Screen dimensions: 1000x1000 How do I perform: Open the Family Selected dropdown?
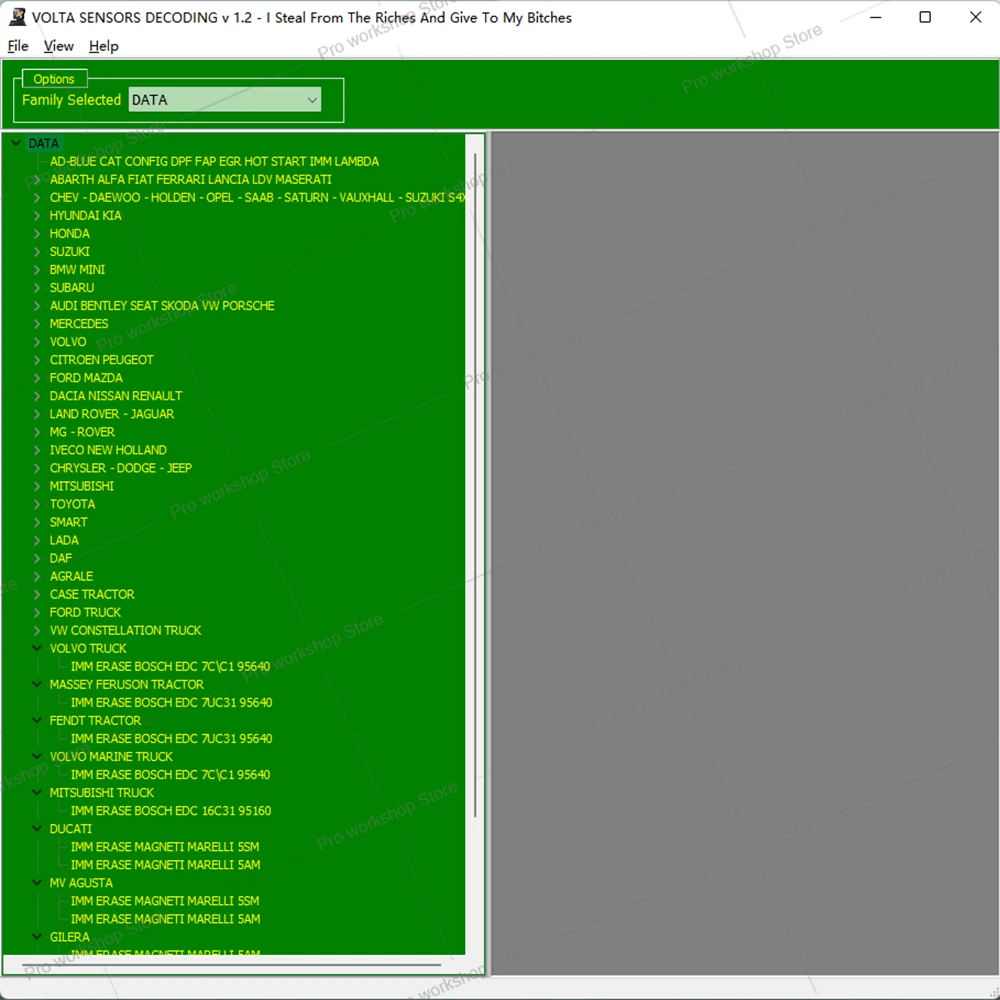point(224,99)
